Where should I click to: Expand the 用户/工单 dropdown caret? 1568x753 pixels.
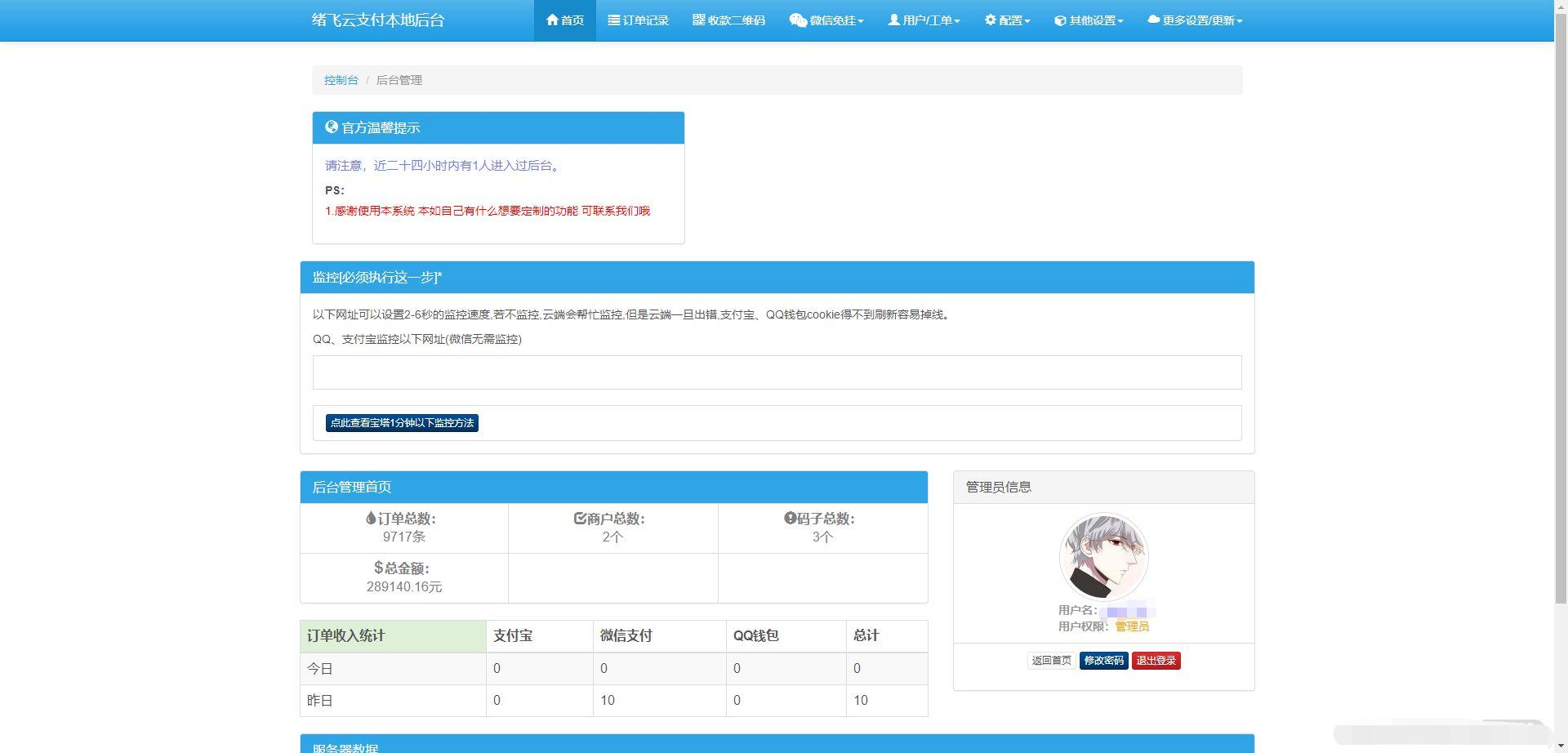957,21
